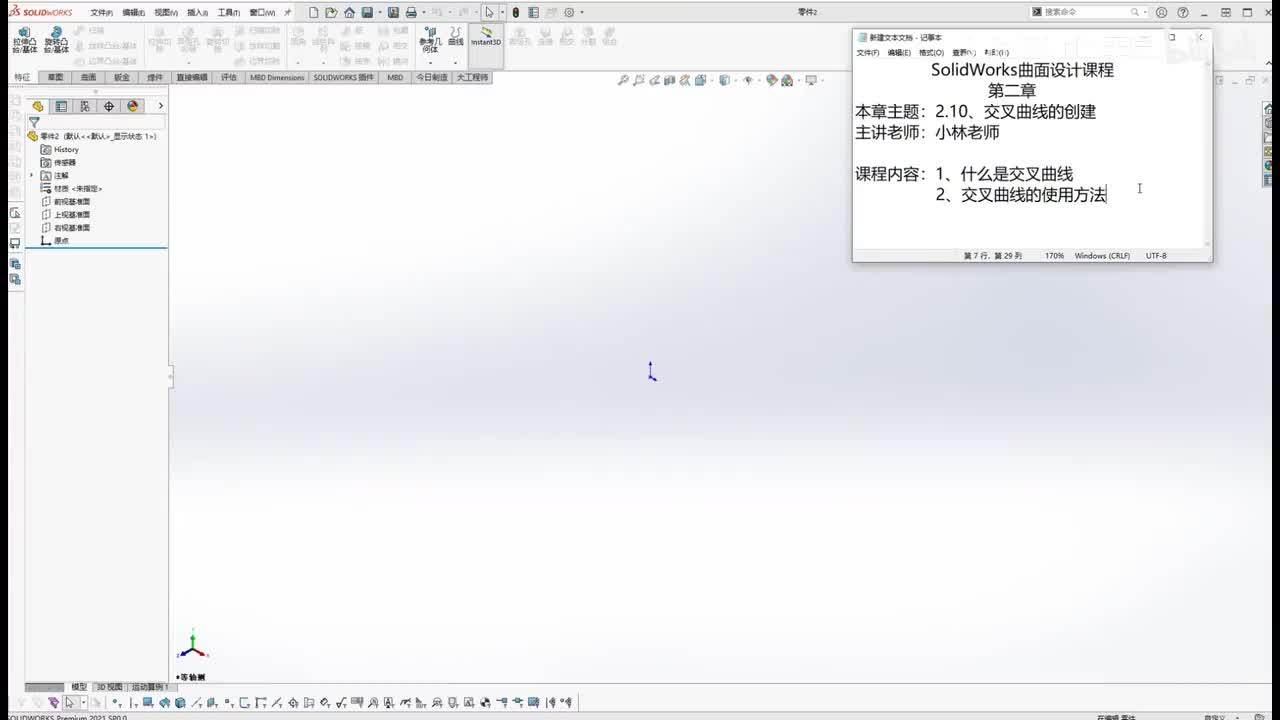Open the 编辑 menu in SolidWorks
This screenshot has height=720, width=1280.
(133, 12)
